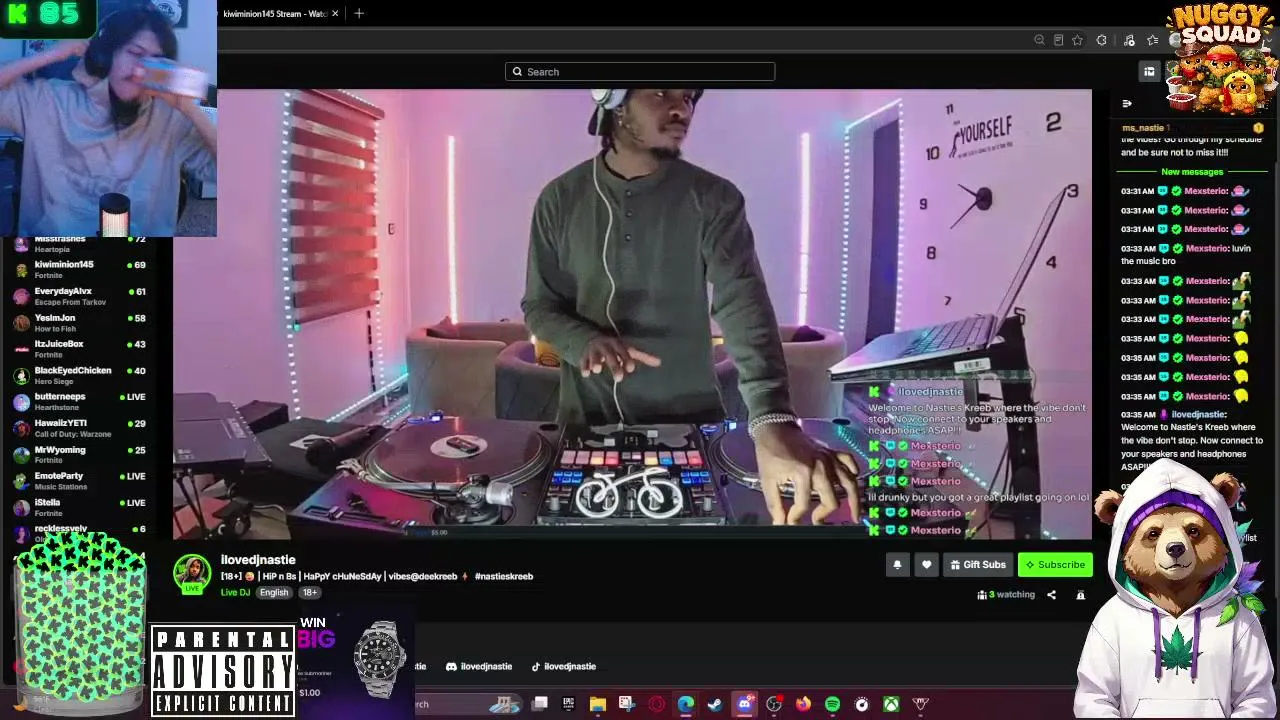The height and width of the screenshot is (720, 1280).
Task: Open YesImJon channel in the sidebar
Action: pyautogui.click(x=80, y=323)
